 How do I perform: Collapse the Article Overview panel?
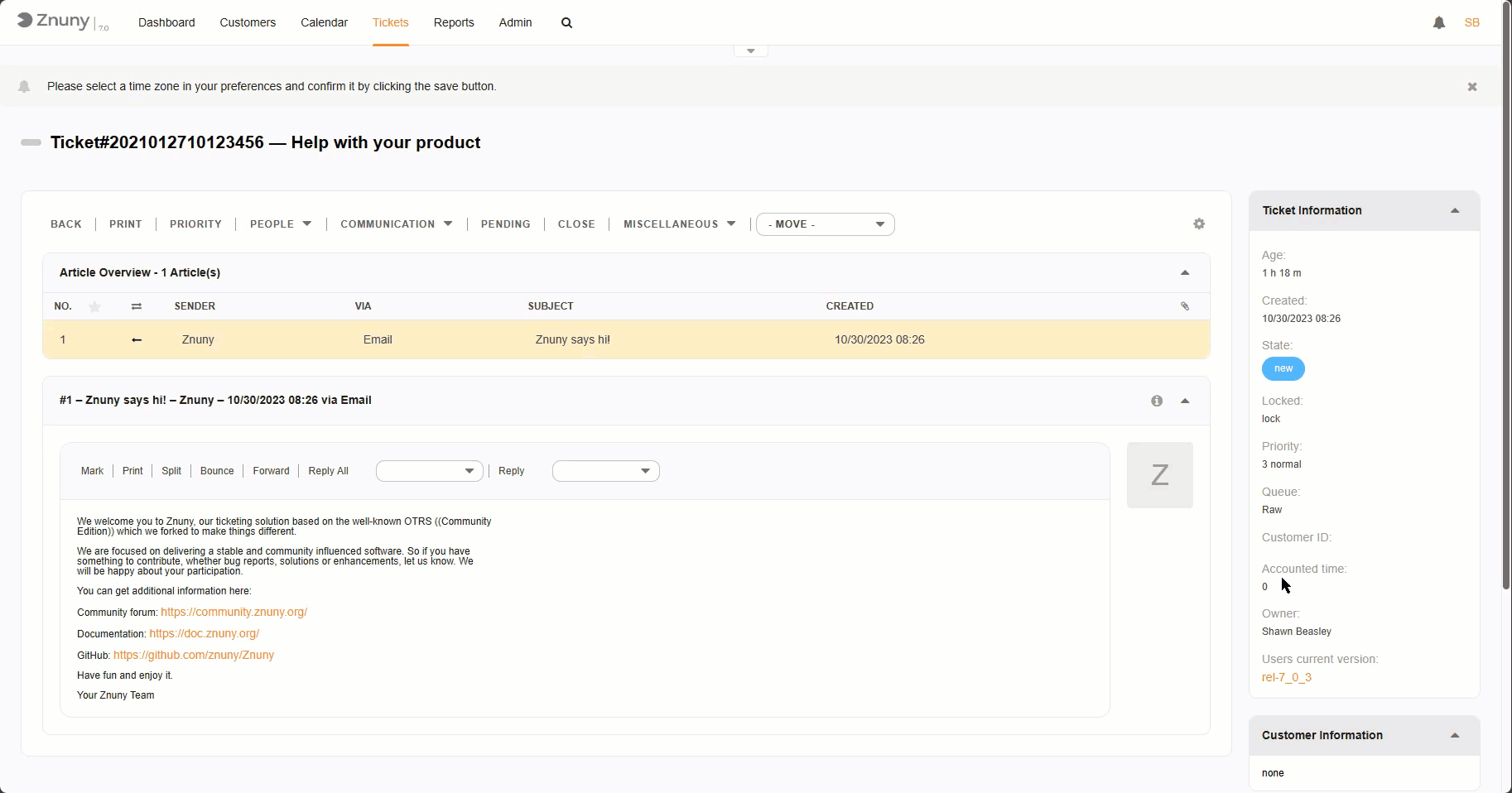[1184, 273]
